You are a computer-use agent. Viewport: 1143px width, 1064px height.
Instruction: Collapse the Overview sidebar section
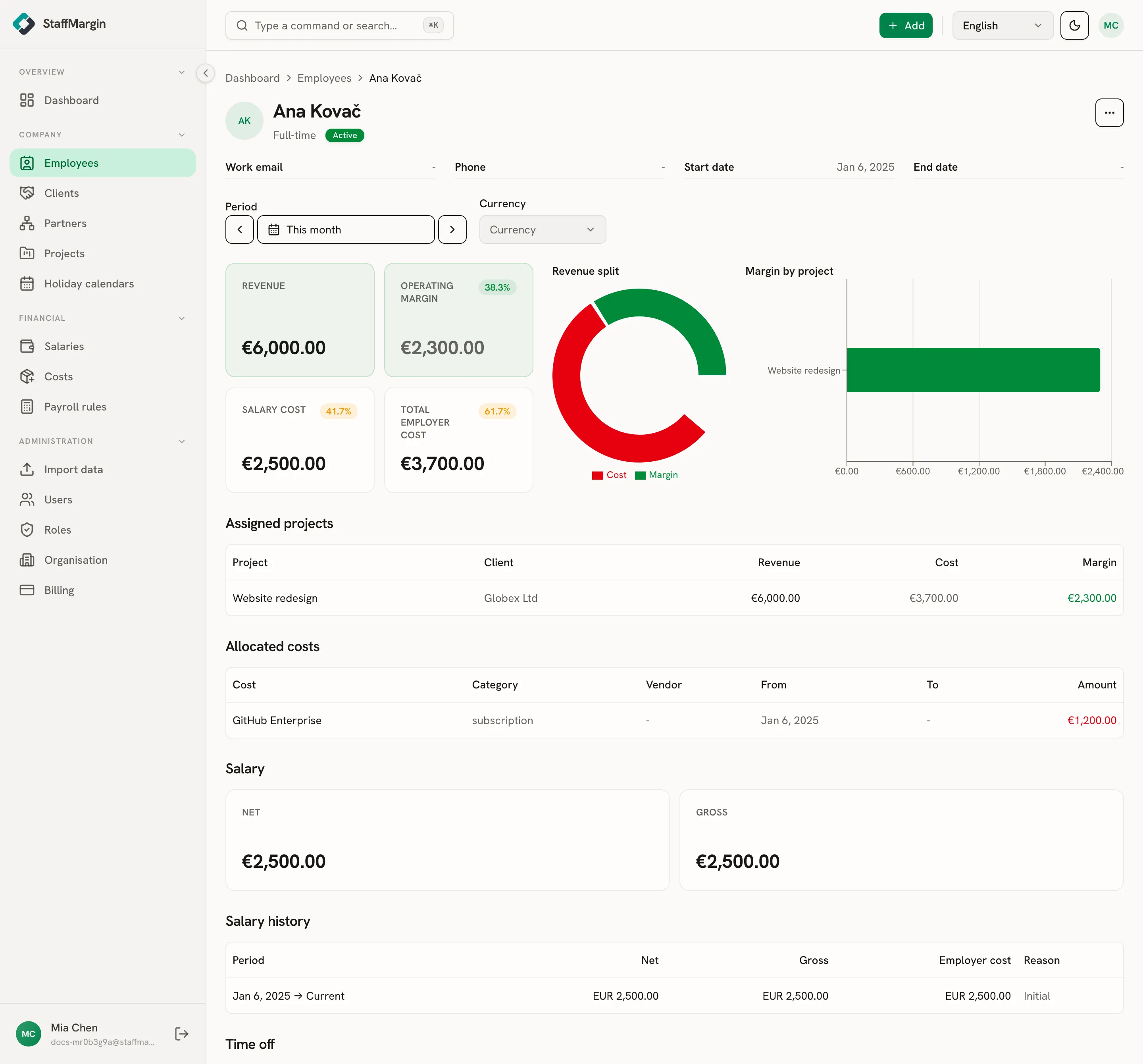tap(182, 72)
